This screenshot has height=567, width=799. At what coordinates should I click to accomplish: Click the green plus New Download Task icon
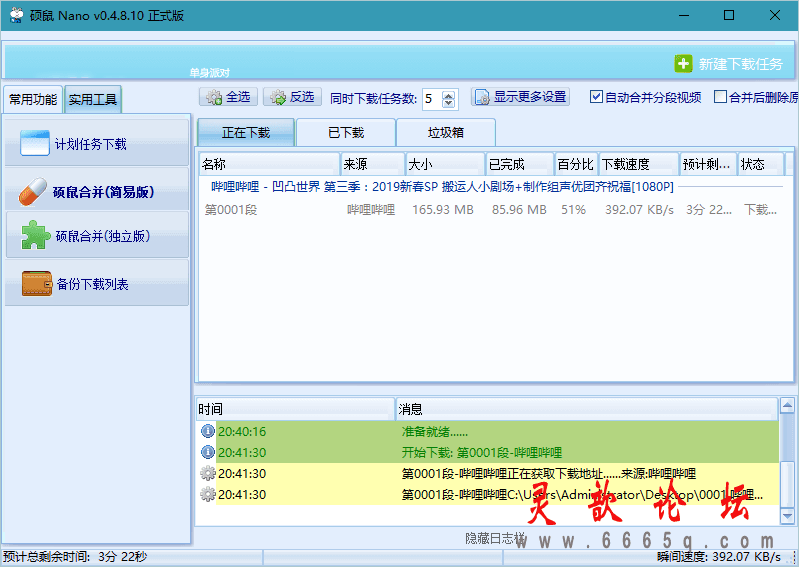(683, 64)
